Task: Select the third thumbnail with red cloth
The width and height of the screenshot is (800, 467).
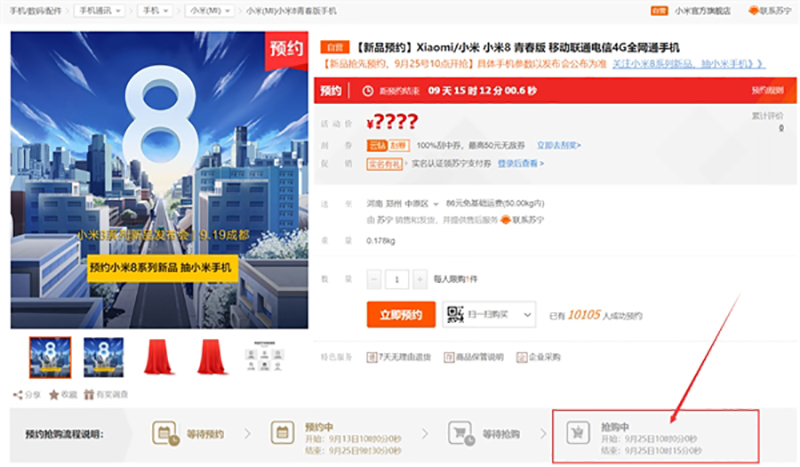Action: (158, 357)
